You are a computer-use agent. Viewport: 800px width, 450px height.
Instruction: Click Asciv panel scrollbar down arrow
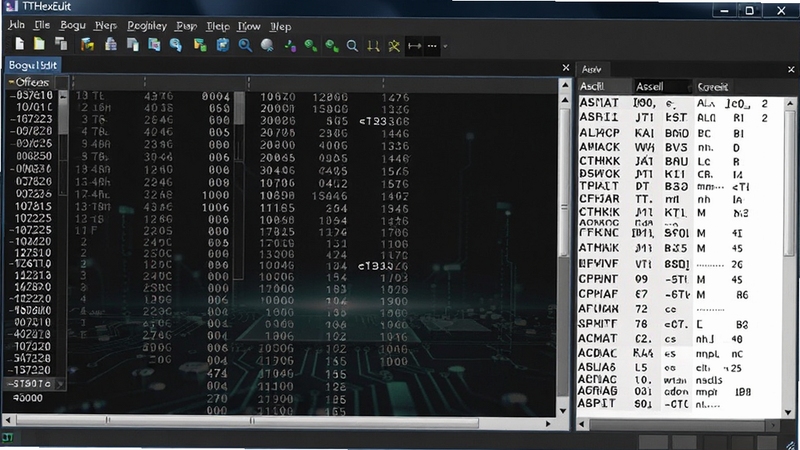[788, 412]
